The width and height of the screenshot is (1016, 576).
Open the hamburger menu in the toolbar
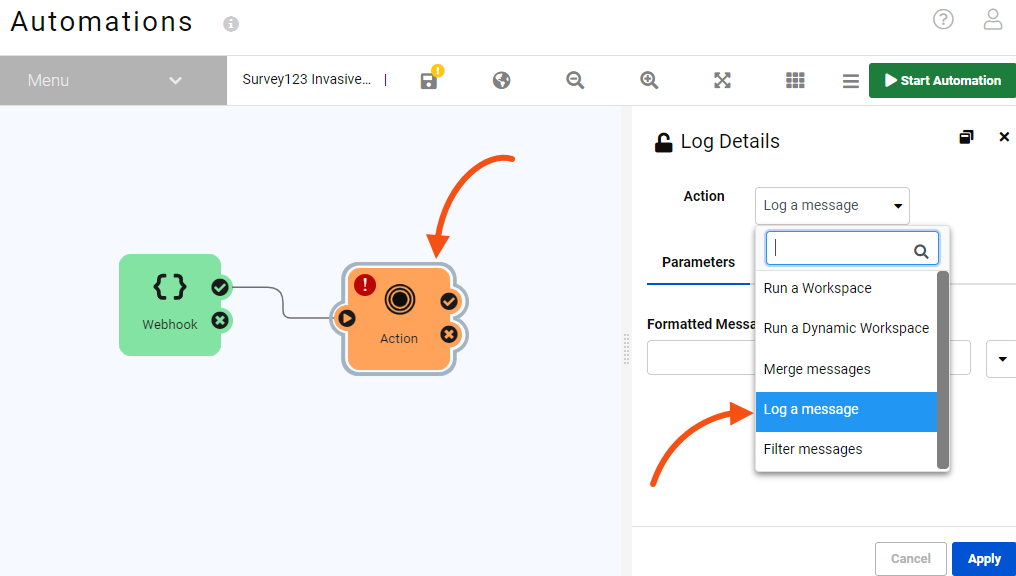click(849, 80)
